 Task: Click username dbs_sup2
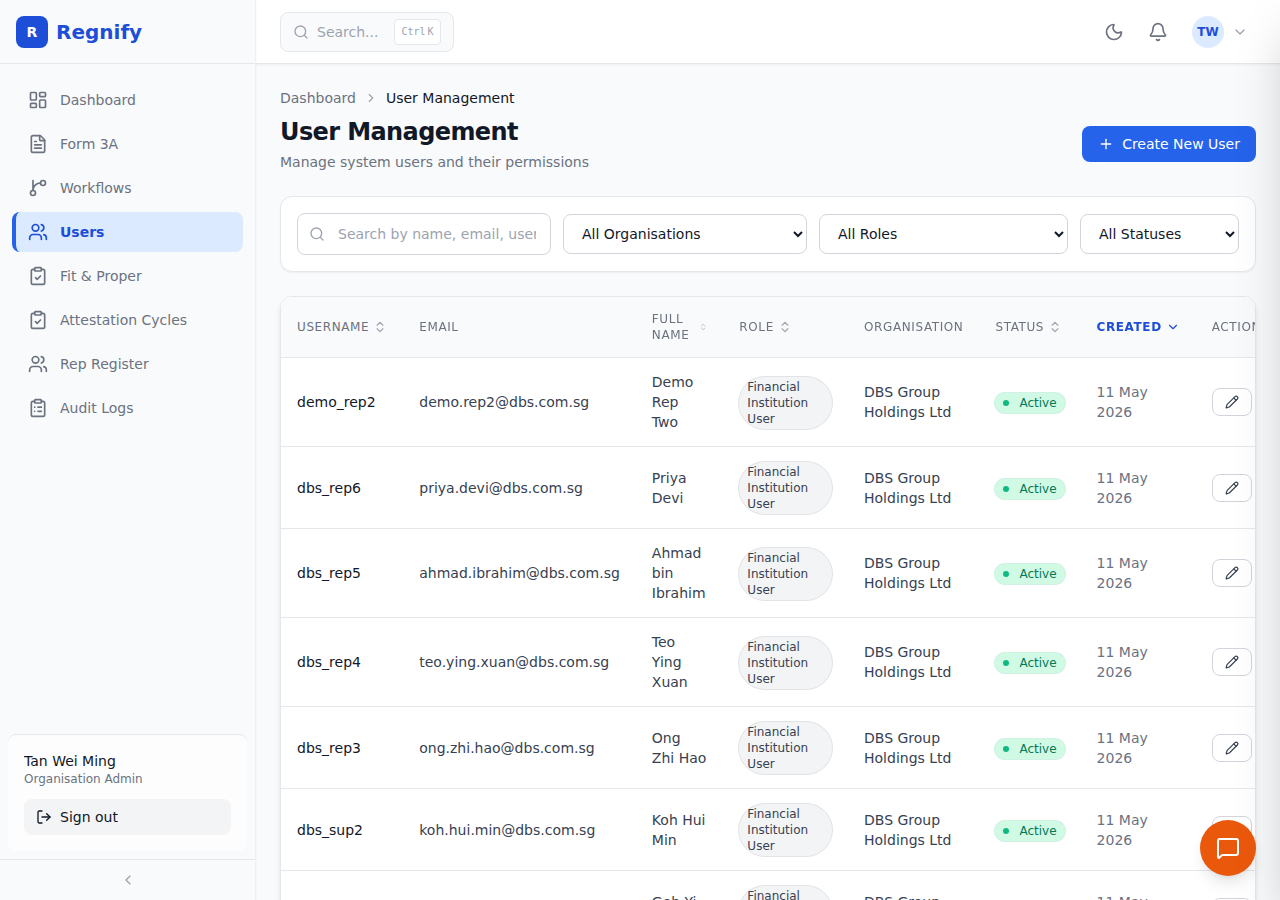(330, 830)
